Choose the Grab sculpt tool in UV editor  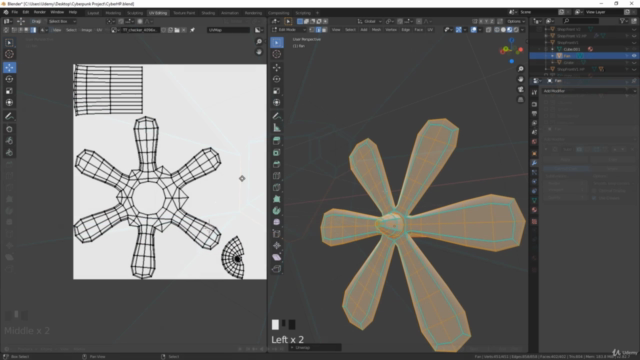tap(9, 129)
